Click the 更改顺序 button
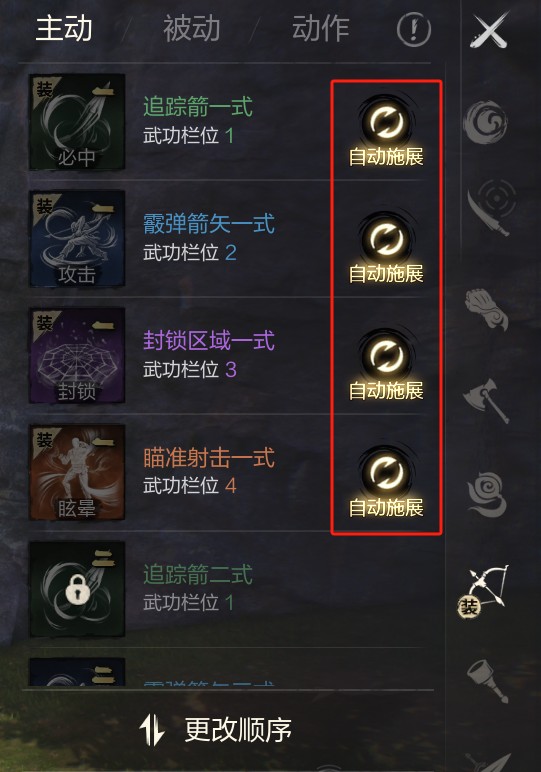The height and width of the screenshot is (772, 541). pyautogui.click(x=216, y=730)
